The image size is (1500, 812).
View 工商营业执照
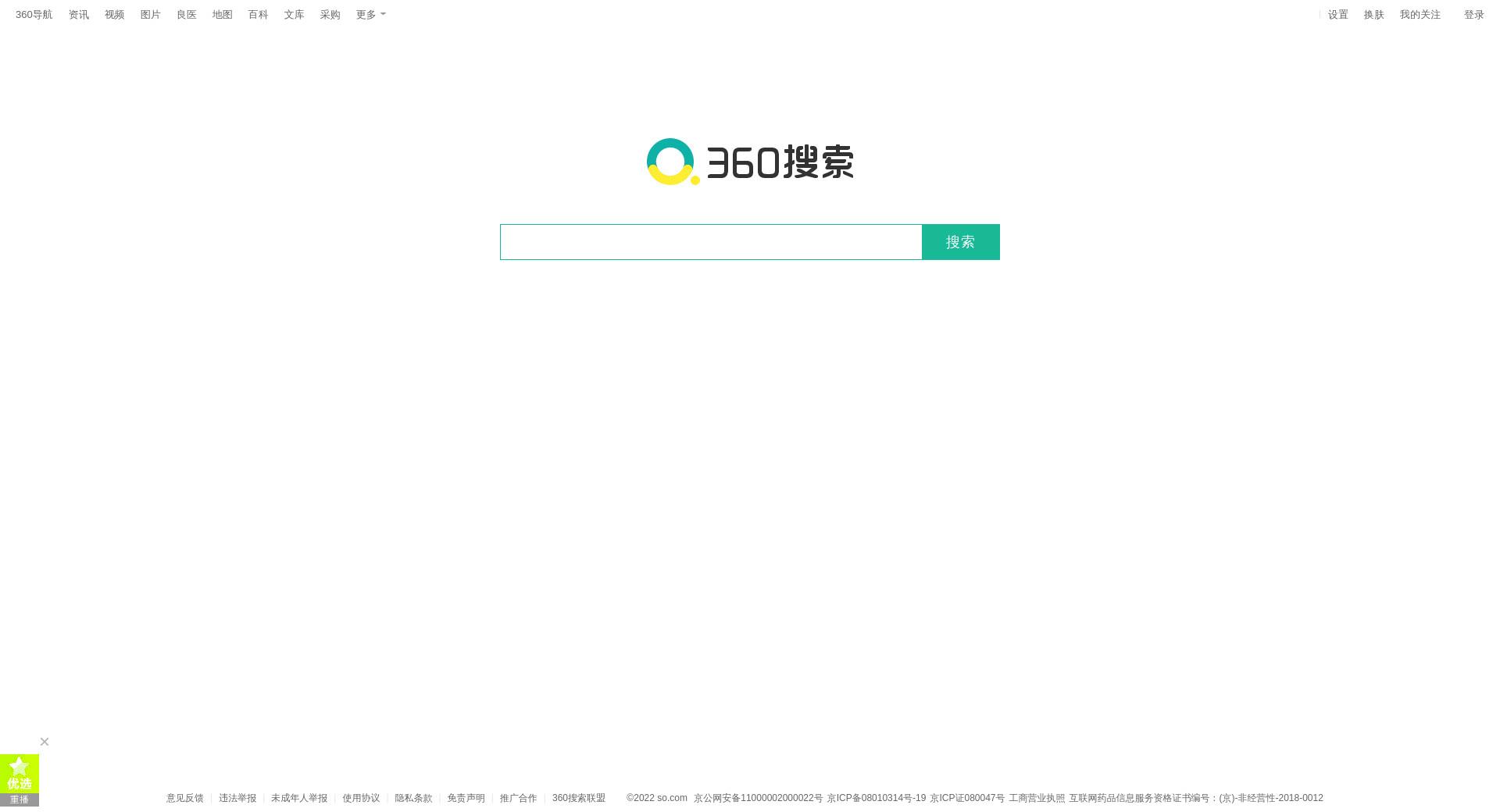click(1037, 798)
